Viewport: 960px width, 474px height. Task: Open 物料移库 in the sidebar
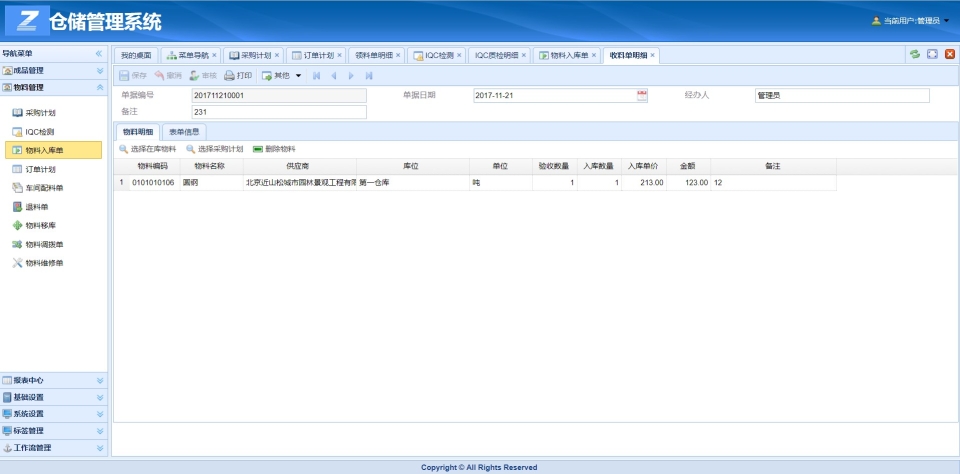(x=44, y=225)
